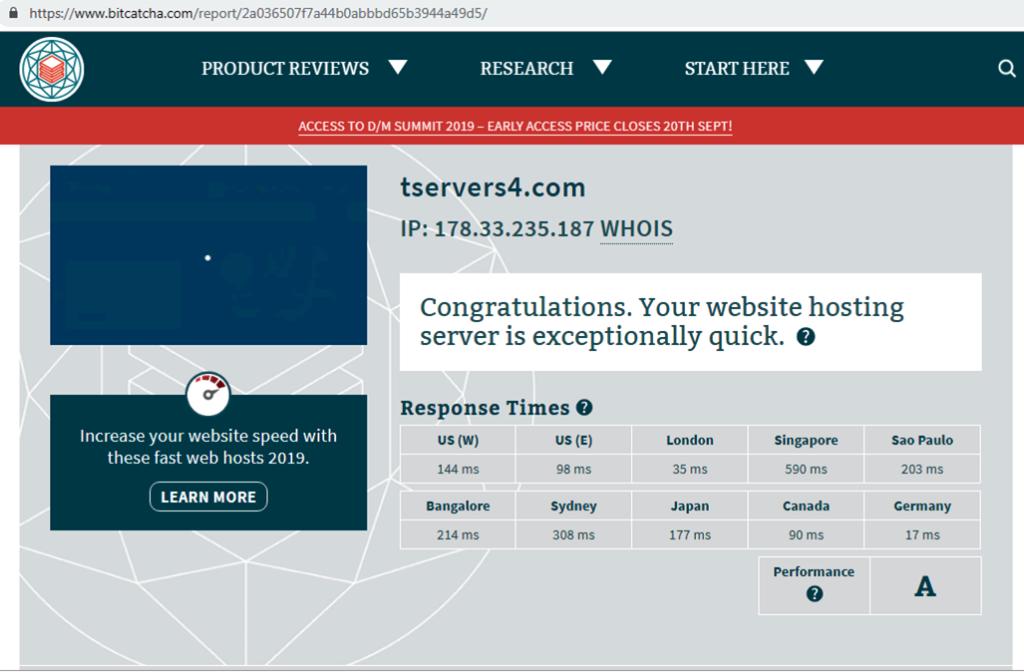The image size is (1024, 672).
Task: Click the help icon under Performance
Action: point(814,594)
